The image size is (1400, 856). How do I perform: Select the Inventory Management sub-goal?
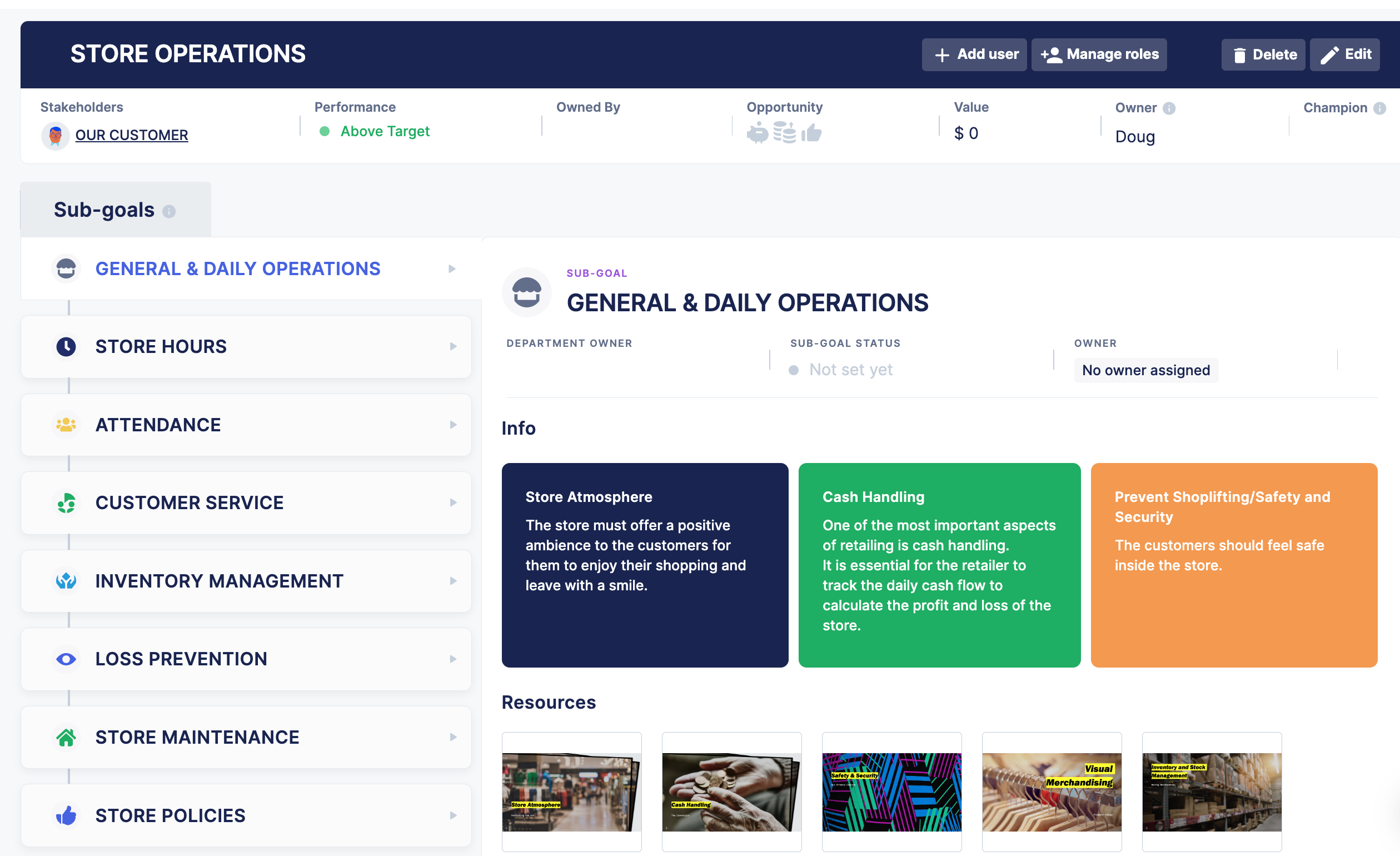coord(220,581)
